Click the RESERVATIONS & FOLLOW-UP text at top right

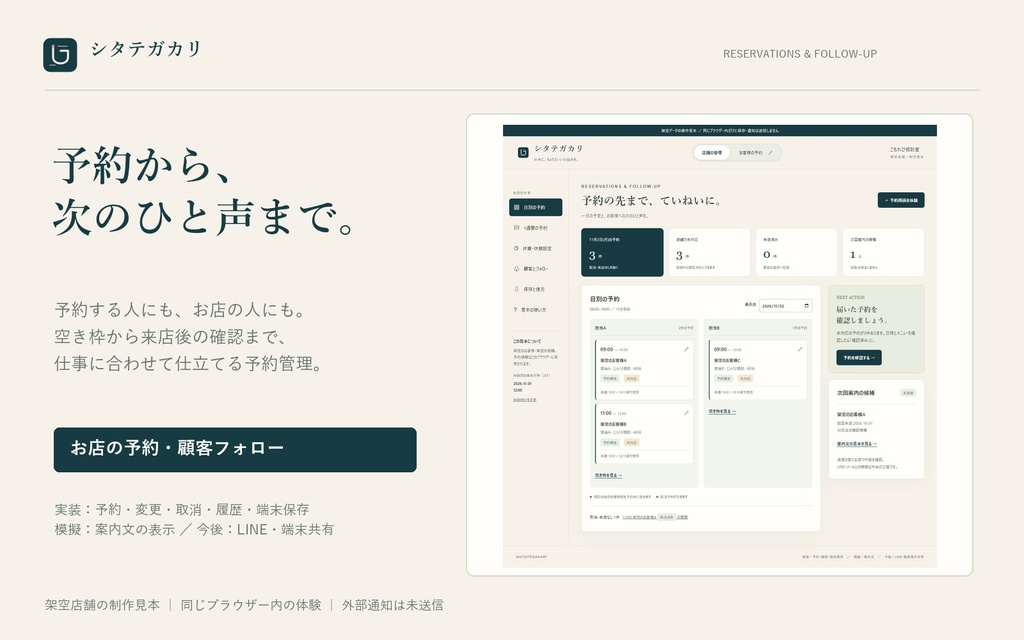[x=800, y=54]
